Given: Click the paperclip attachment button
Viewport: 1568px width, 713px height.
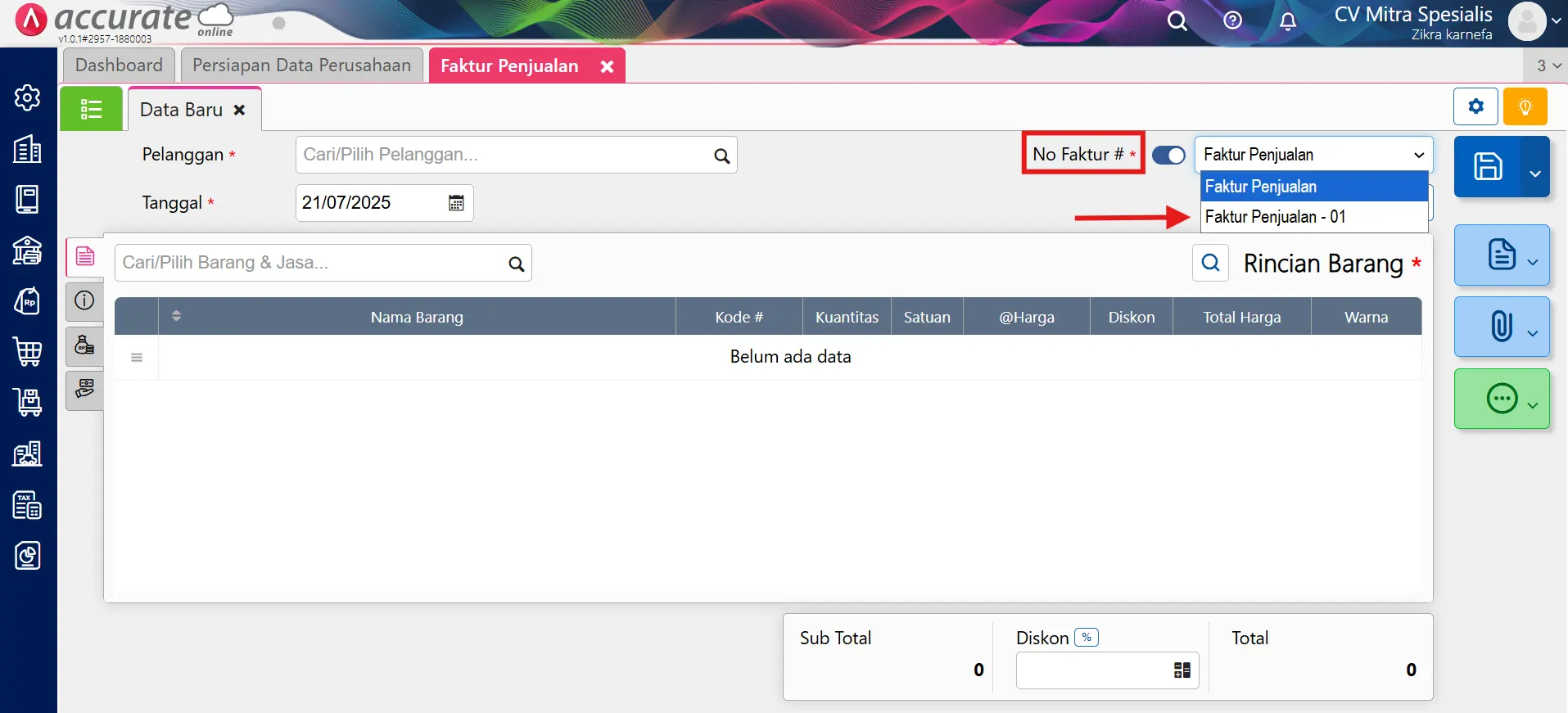Looking at the screenshot, I should [x=1501, y=327].
